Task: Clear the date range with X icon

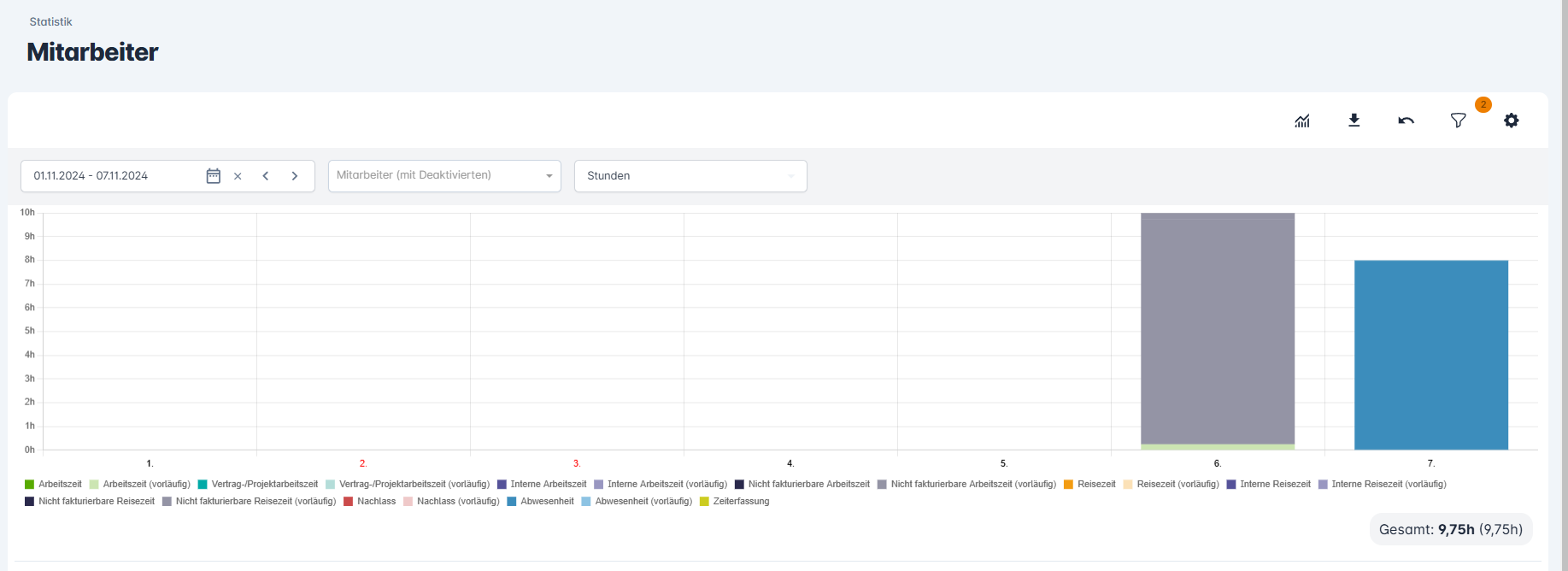Action: click(x=238, y=176)
